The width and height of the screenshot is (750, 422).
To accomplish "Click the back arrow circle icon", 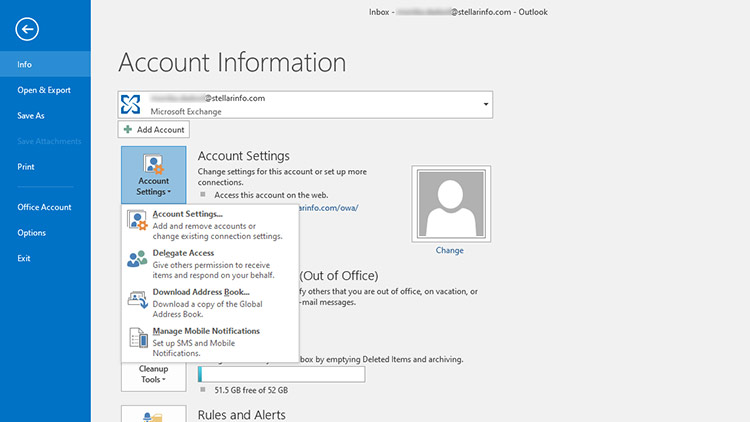I will pos(29,30).
